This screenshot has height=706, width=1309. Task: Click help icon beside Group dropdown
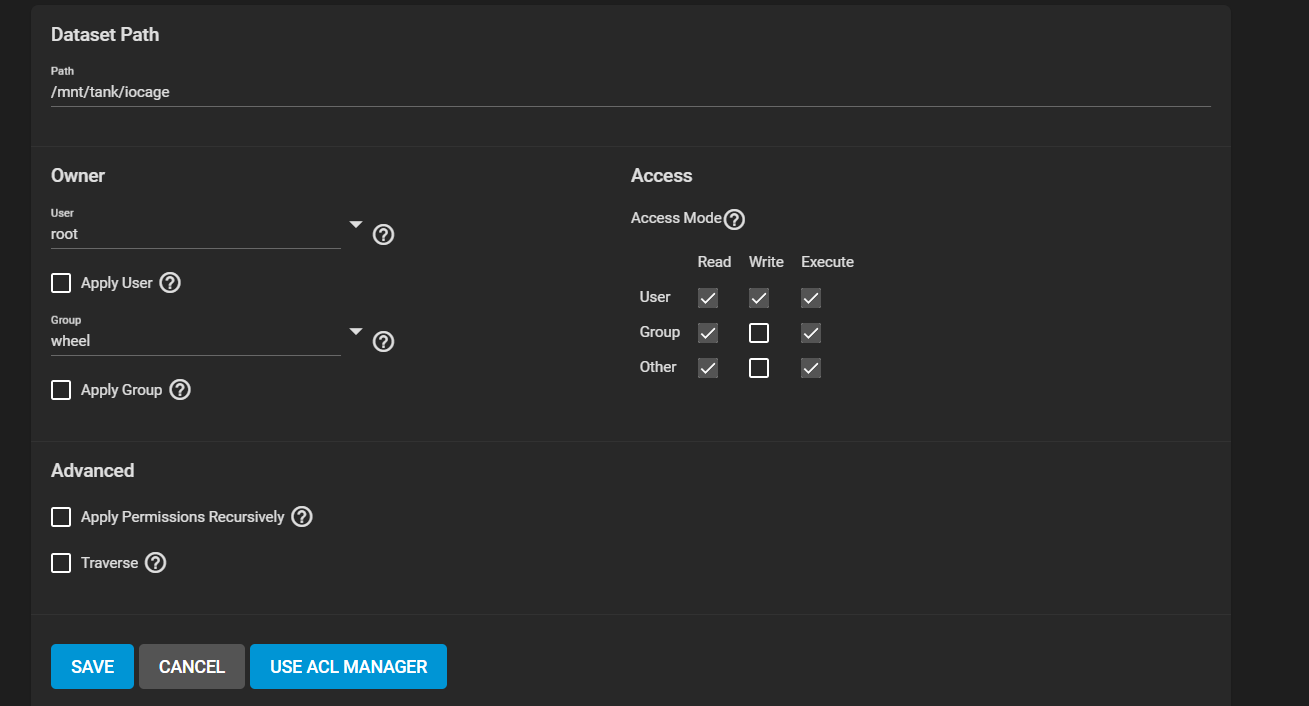tap(383, 342)
